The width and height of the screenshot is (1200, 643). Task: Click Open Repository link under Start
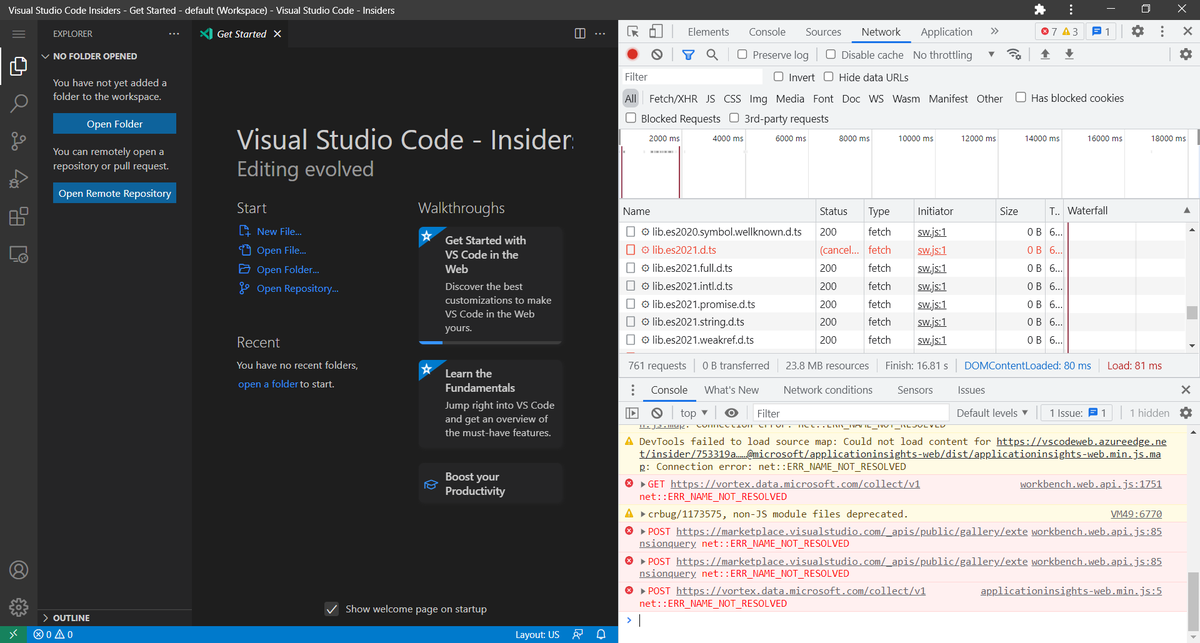[297, 288]
